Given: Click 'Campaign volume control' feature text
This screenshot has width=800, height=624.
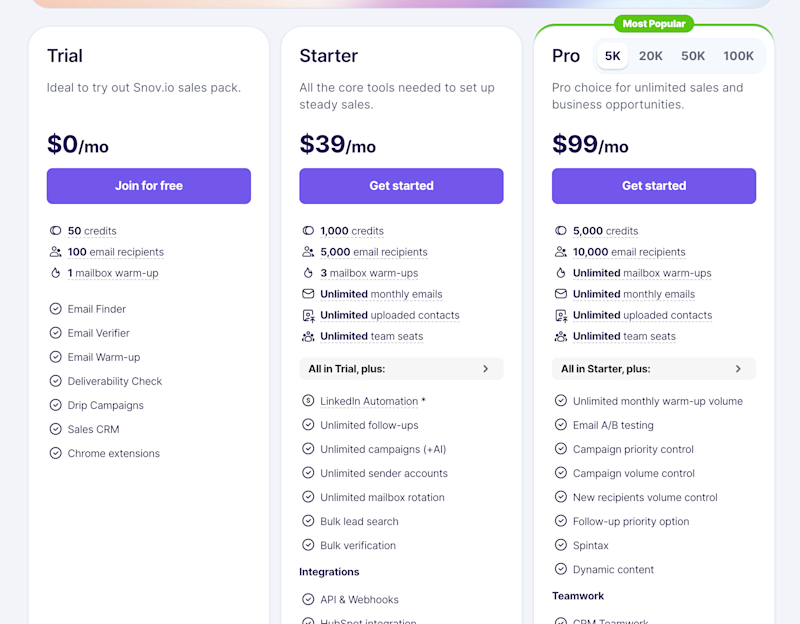Looking at the screenshot, I should [634, 473].
